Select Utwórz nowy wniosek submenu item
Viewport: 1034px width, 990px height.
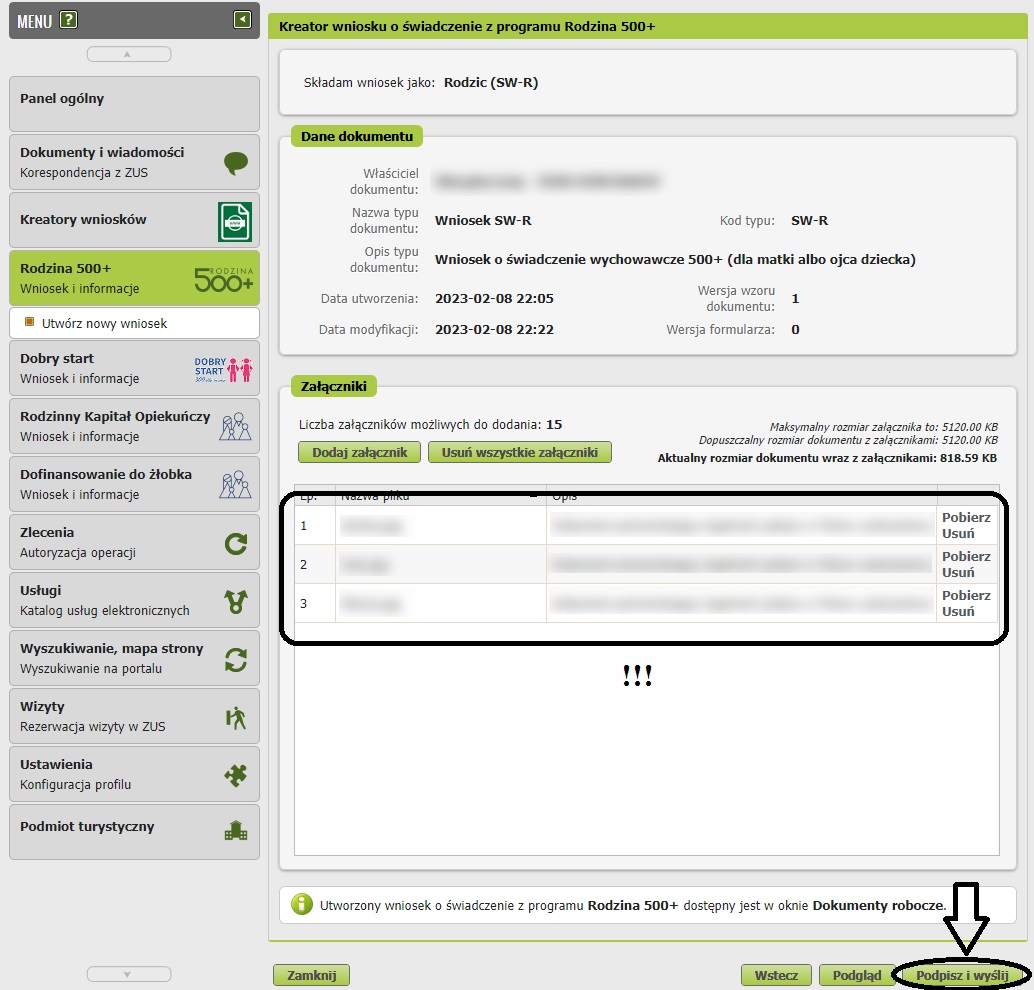104,324
